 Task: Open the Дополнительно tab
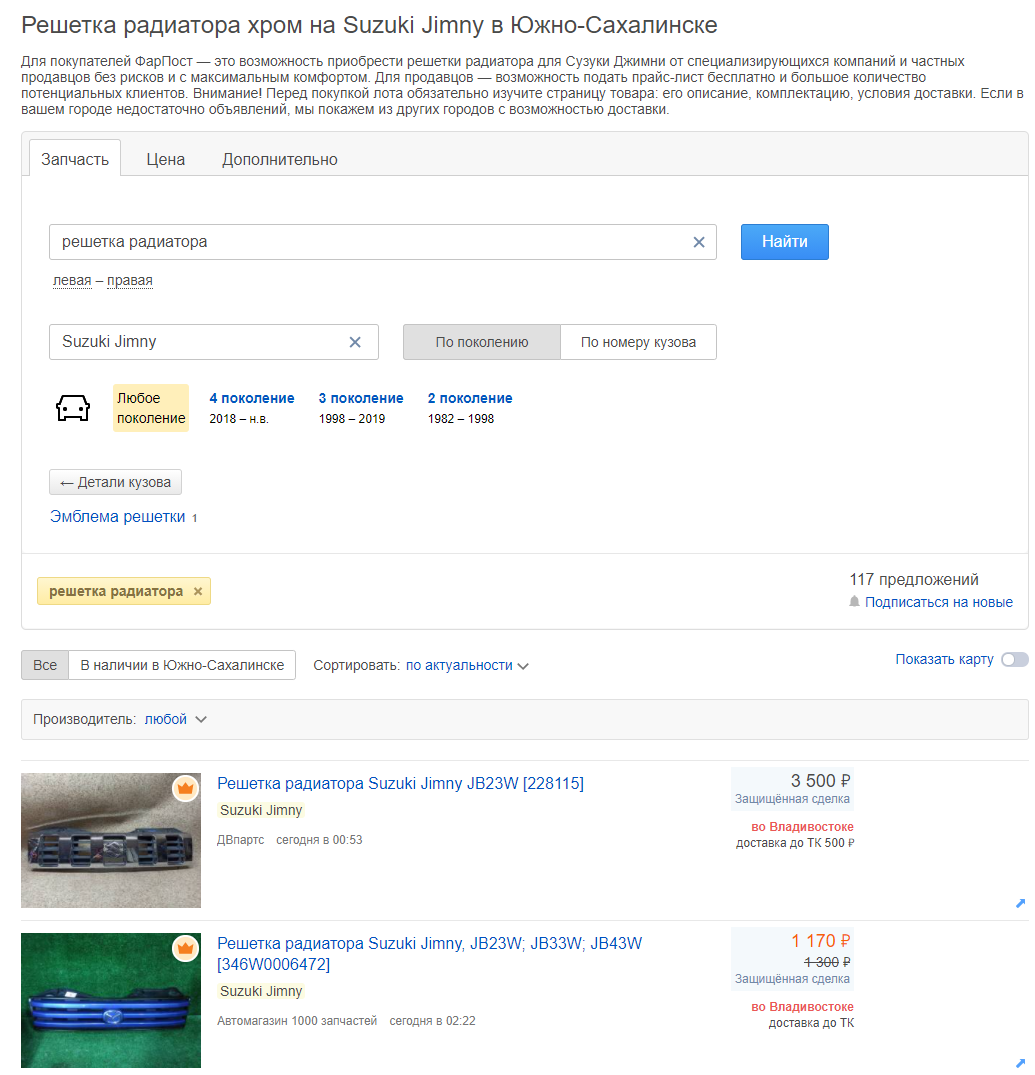(x=280, y=159)
